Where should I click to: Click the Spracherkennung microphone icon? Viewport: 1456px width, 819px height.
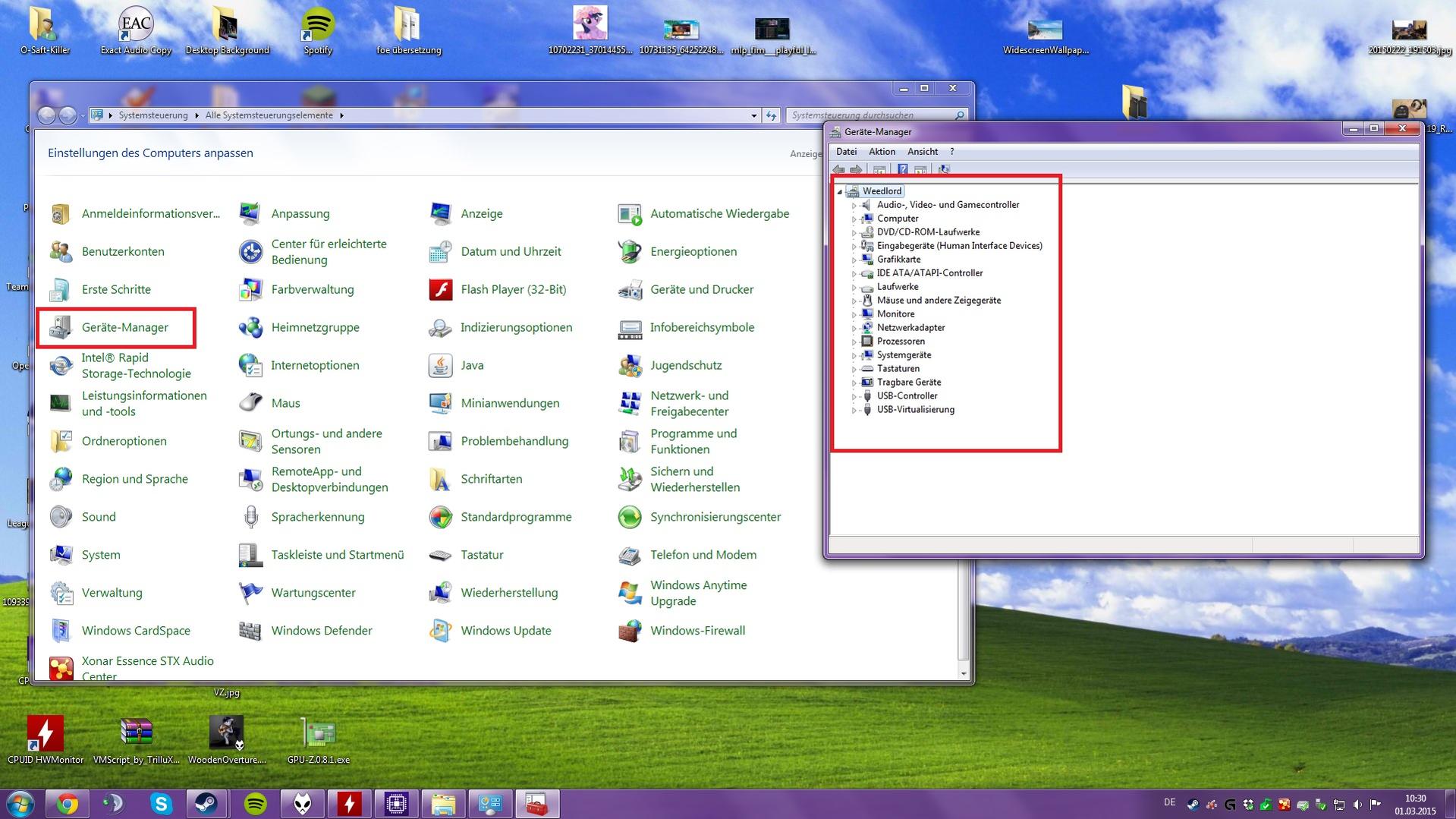(x=250, y=517)
